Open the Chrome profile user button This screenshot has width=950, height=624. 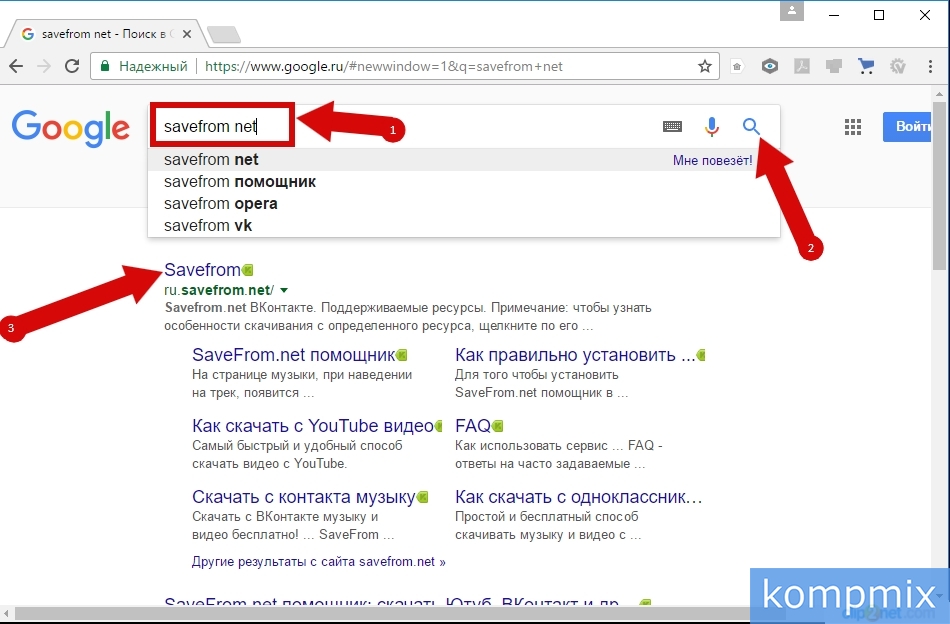tap(793, 14)
